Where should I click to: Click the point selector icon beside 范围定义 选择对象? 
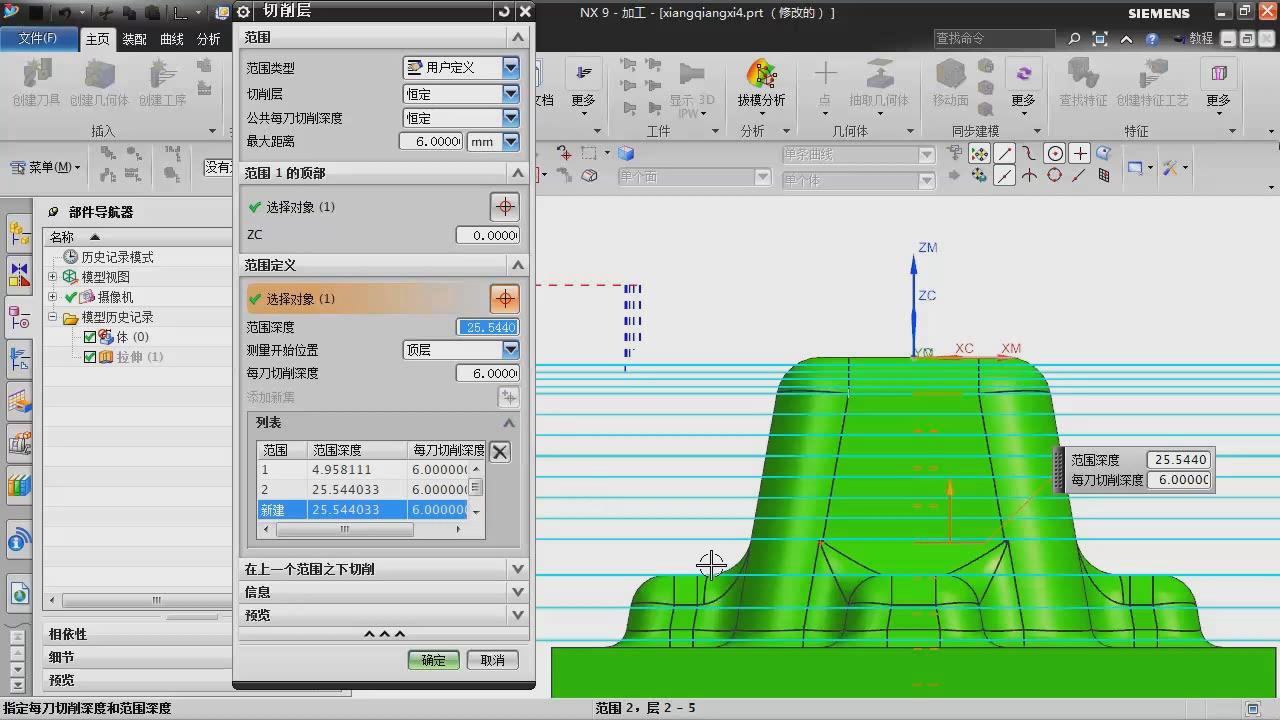coord(504,299)
